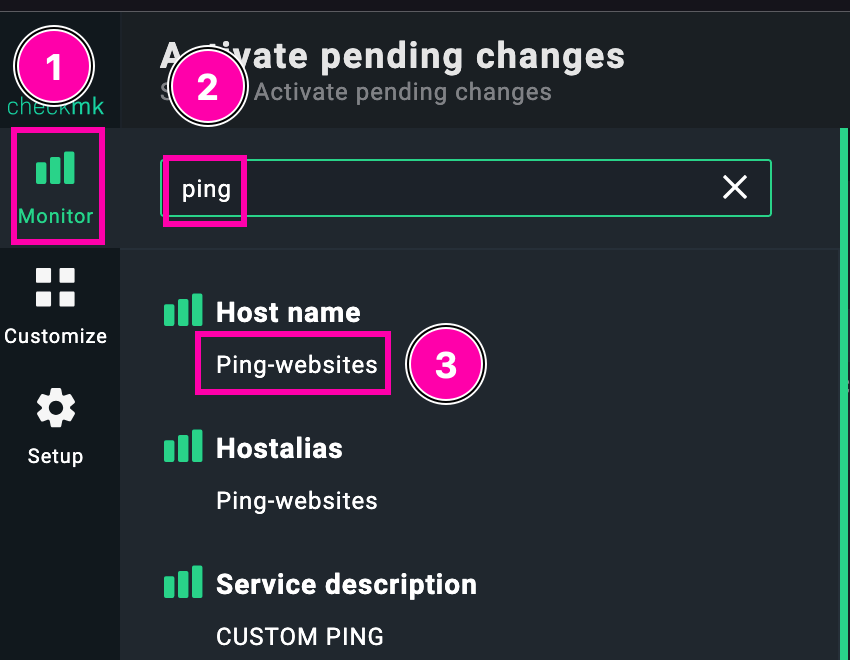
Task: Click the pink step 2 badge
Action: 207,88
